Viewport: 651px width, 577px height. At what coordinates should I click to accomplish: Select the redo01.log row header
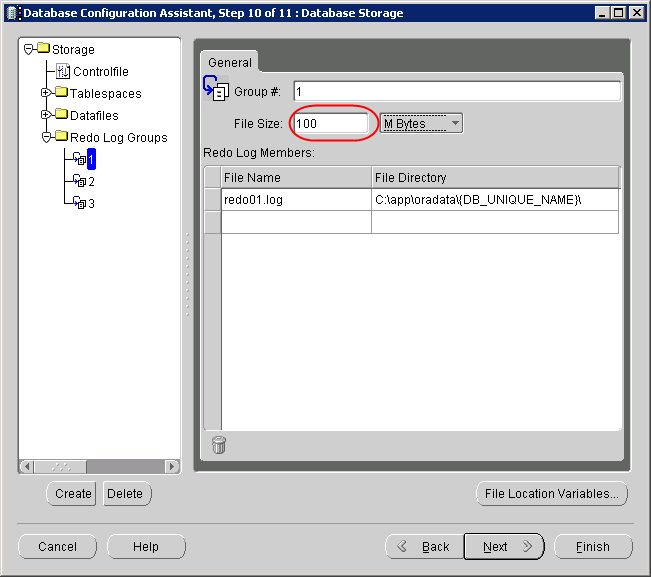[213, 200]
